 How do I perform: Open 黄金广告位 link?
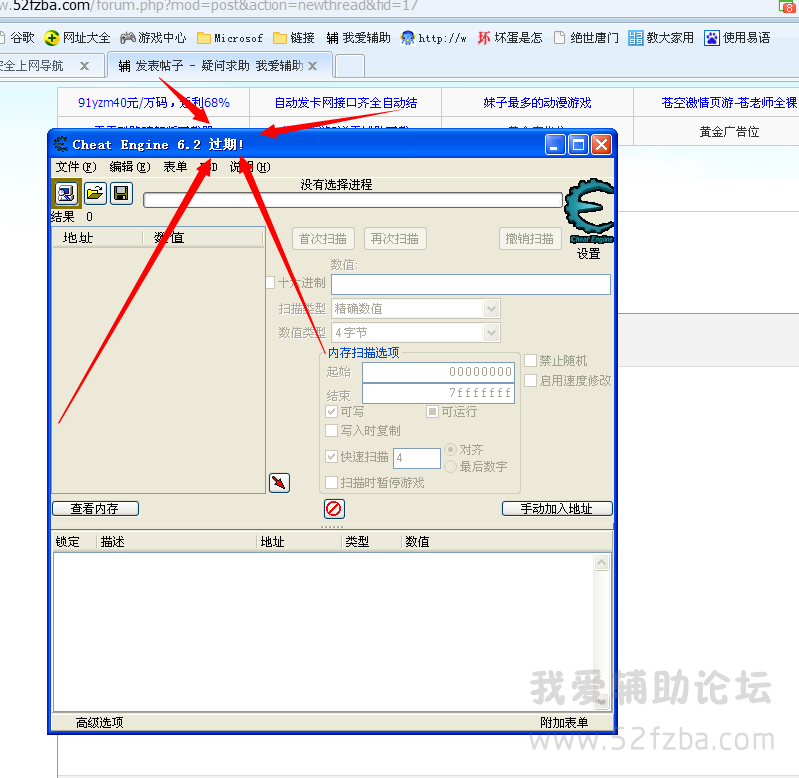[x=729, y=132]
